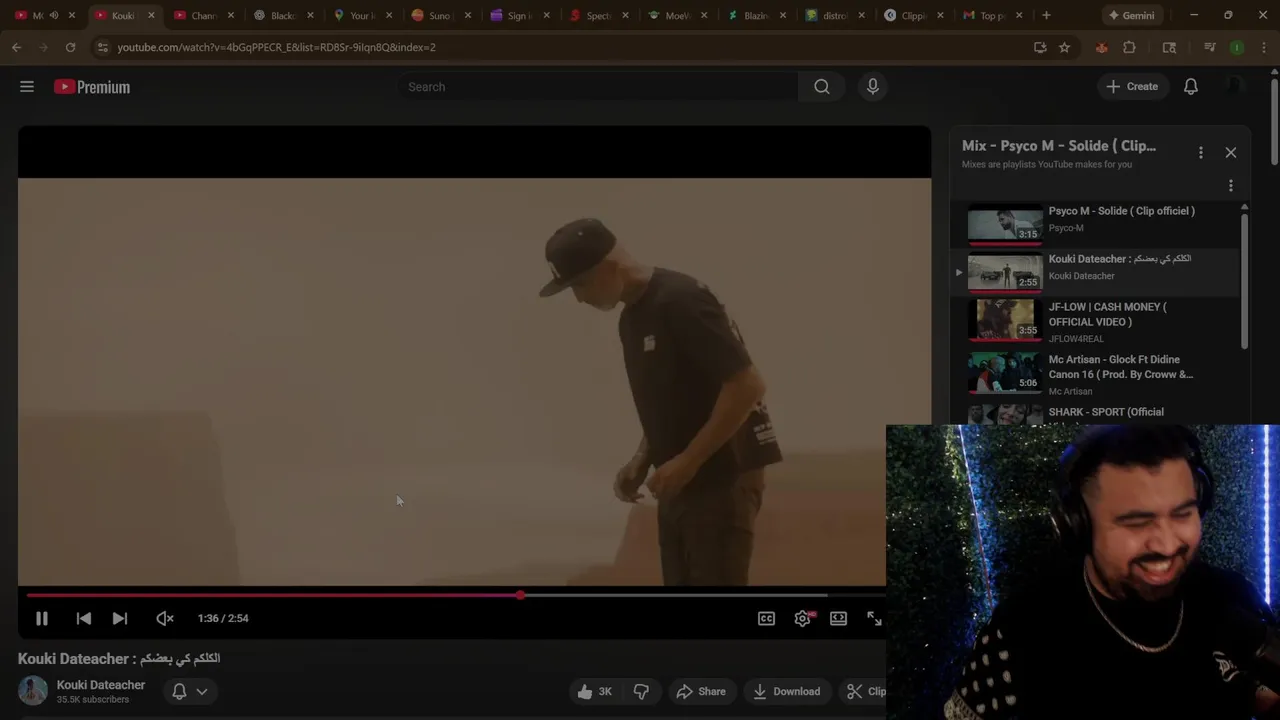
Task: Share the video
Action: 701,692
